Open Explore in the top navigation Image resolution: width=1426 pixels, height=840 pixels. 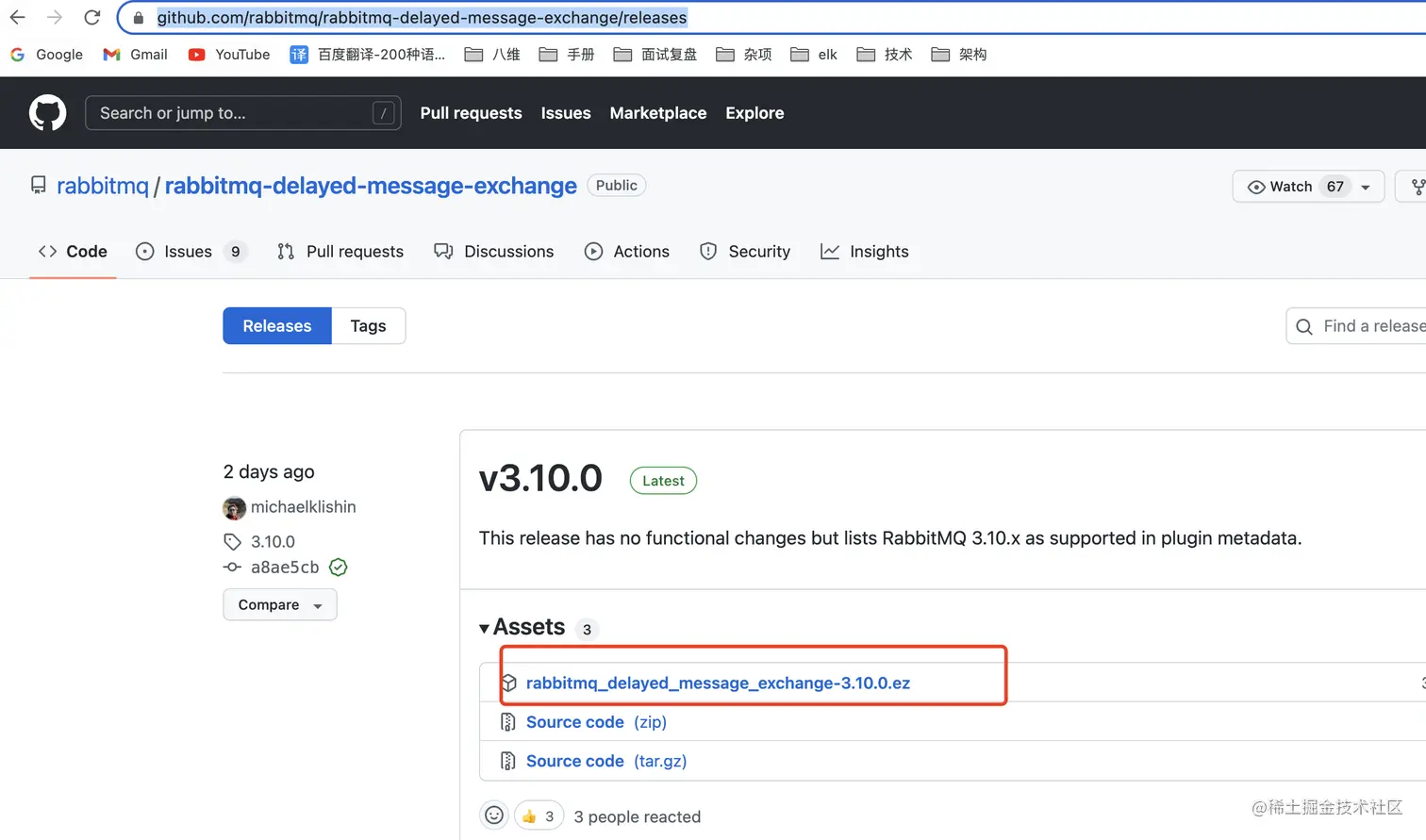tap(754, 113)
